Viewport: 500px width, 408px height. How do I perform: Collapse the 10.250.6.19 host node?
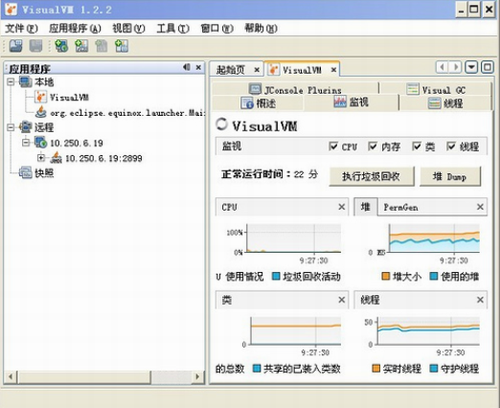tap(26, 143)
